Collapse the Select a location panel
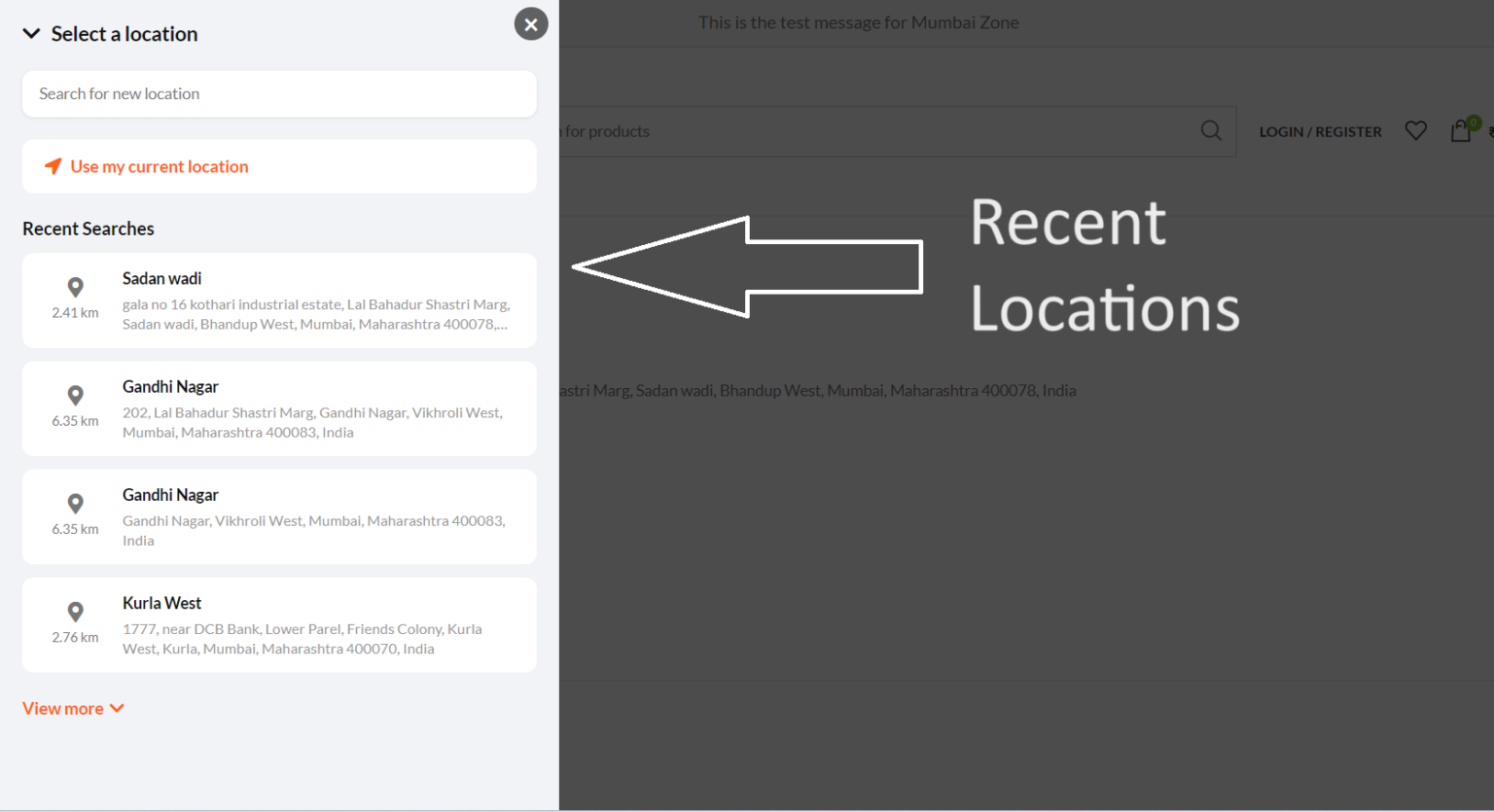 coord(30,32)
